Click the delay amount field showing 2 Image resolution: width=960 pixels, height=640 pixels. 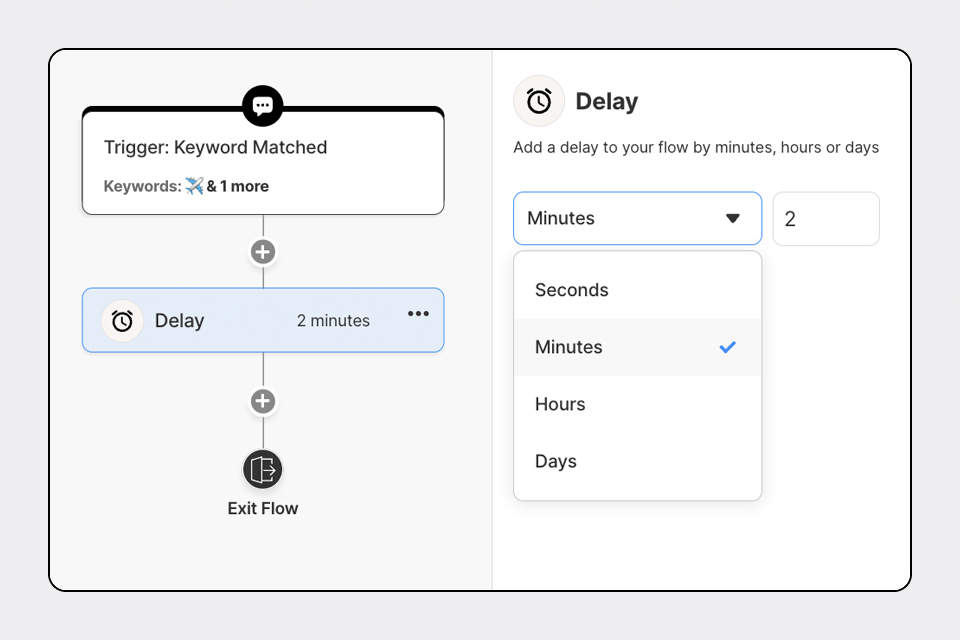(x=826, y=219)
